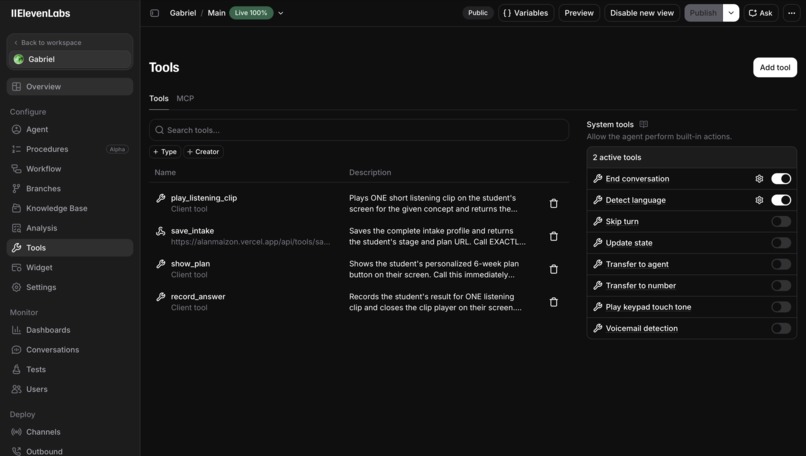The image size is (806, 456).
Task: Add a Type filter
Action: pyautogui.click(x=165, y=152)
